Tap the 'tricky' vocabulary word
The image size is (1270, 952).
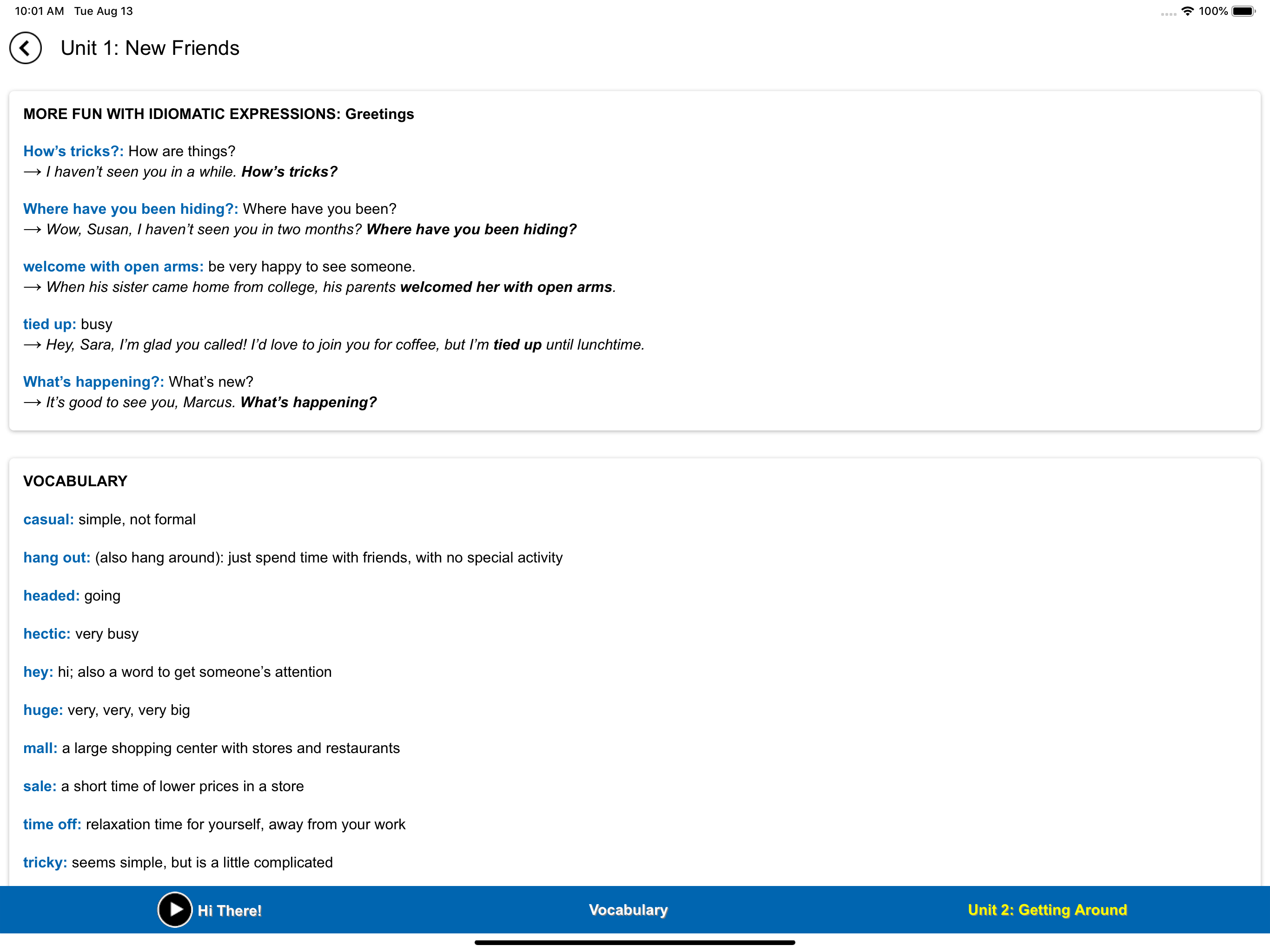click(46, 862)
